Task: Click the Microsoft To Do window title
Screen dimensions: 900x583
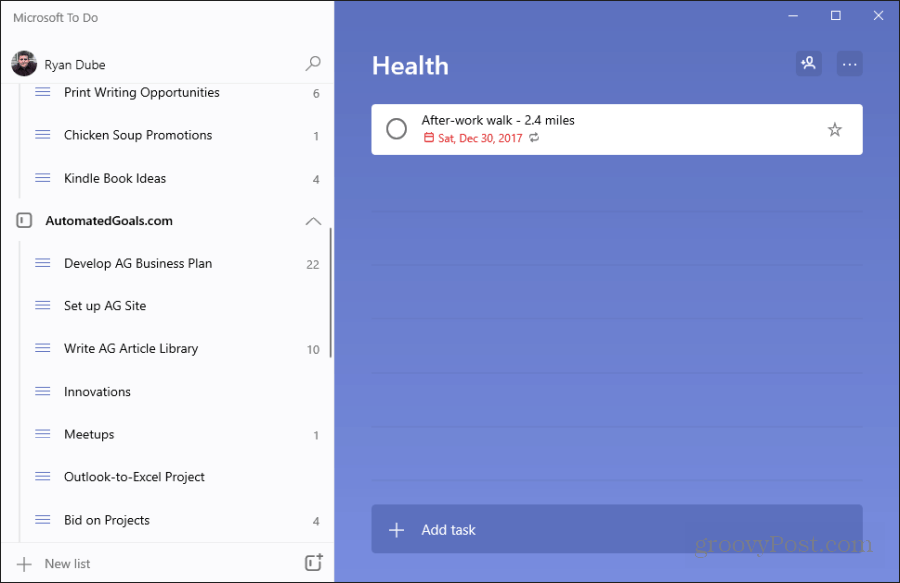Action: tap(55, 18)
